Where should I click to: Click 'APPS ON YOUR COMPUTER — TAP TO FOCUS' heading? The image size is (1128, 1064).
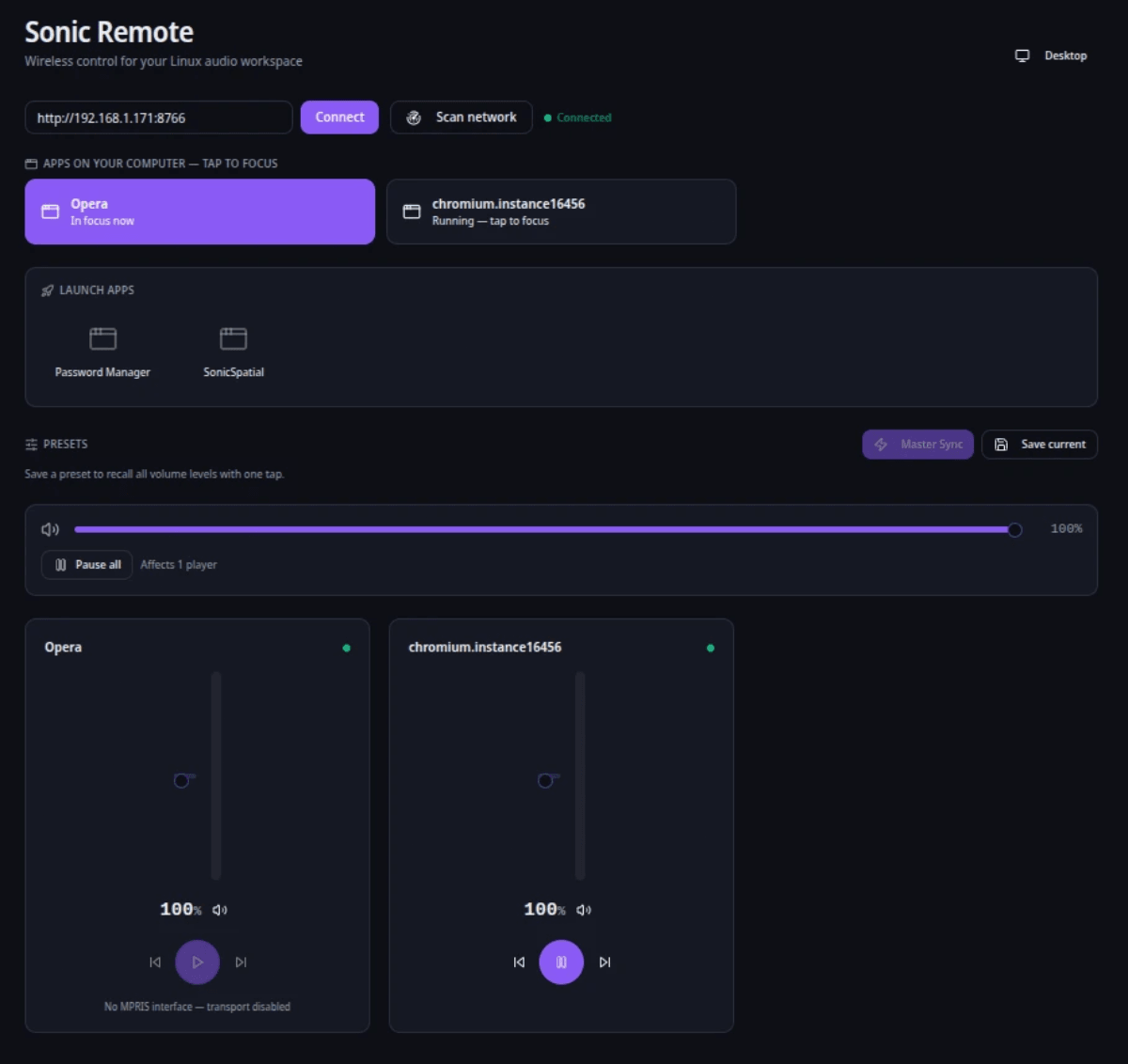pyautogui.click(x=161, y=164)
